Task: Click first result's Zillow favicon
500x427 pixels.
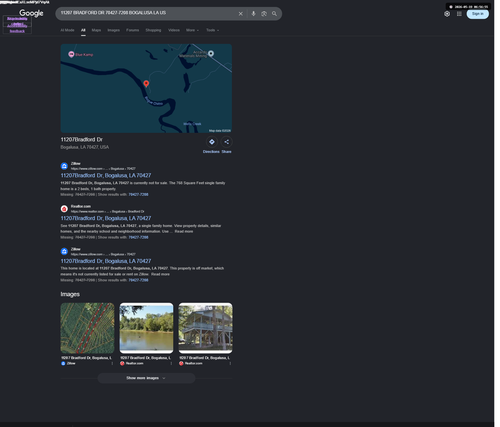Action: coord(64,166)
